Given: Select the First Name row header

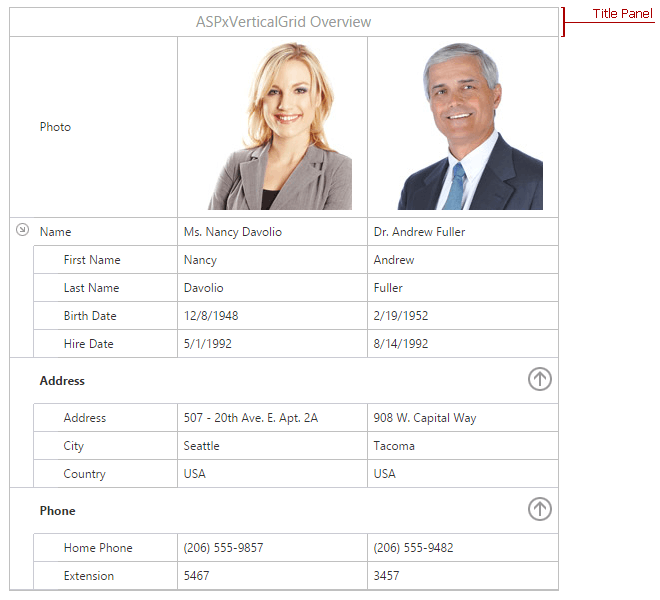Looking at the screenshot, I should [106, 260].
